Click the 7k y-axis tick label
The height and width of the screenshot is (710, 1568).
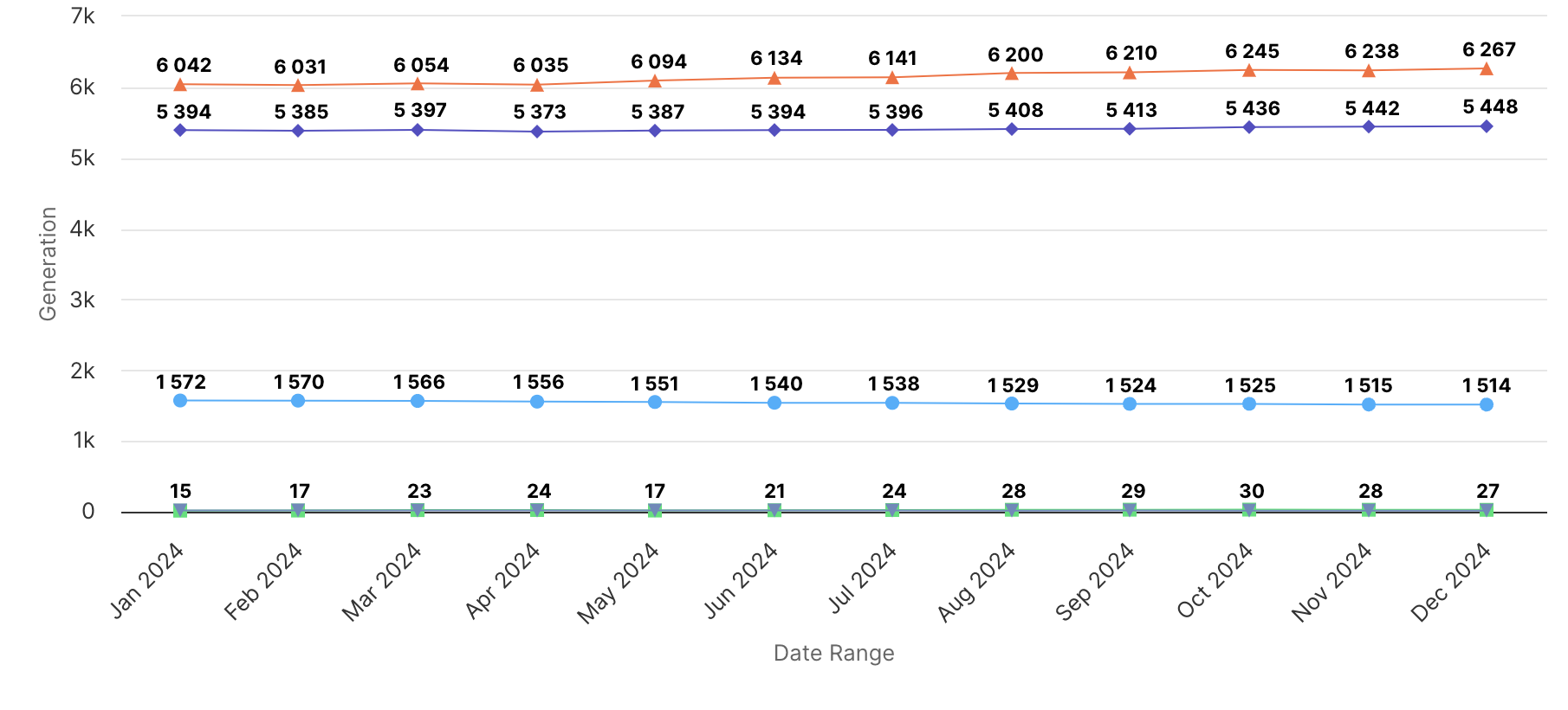click(x=83, y=16)
